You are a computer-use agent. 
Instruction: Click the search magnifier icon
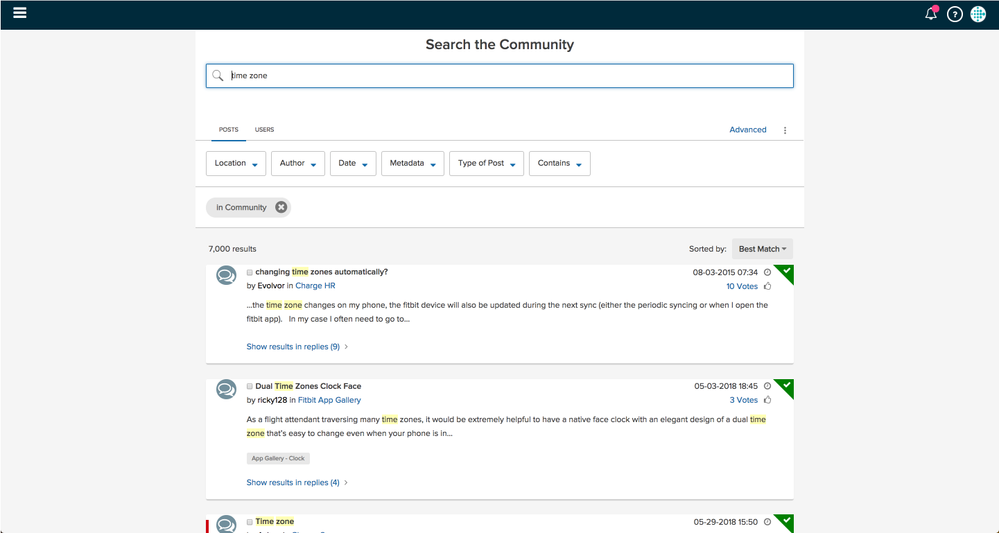point(218,76)
